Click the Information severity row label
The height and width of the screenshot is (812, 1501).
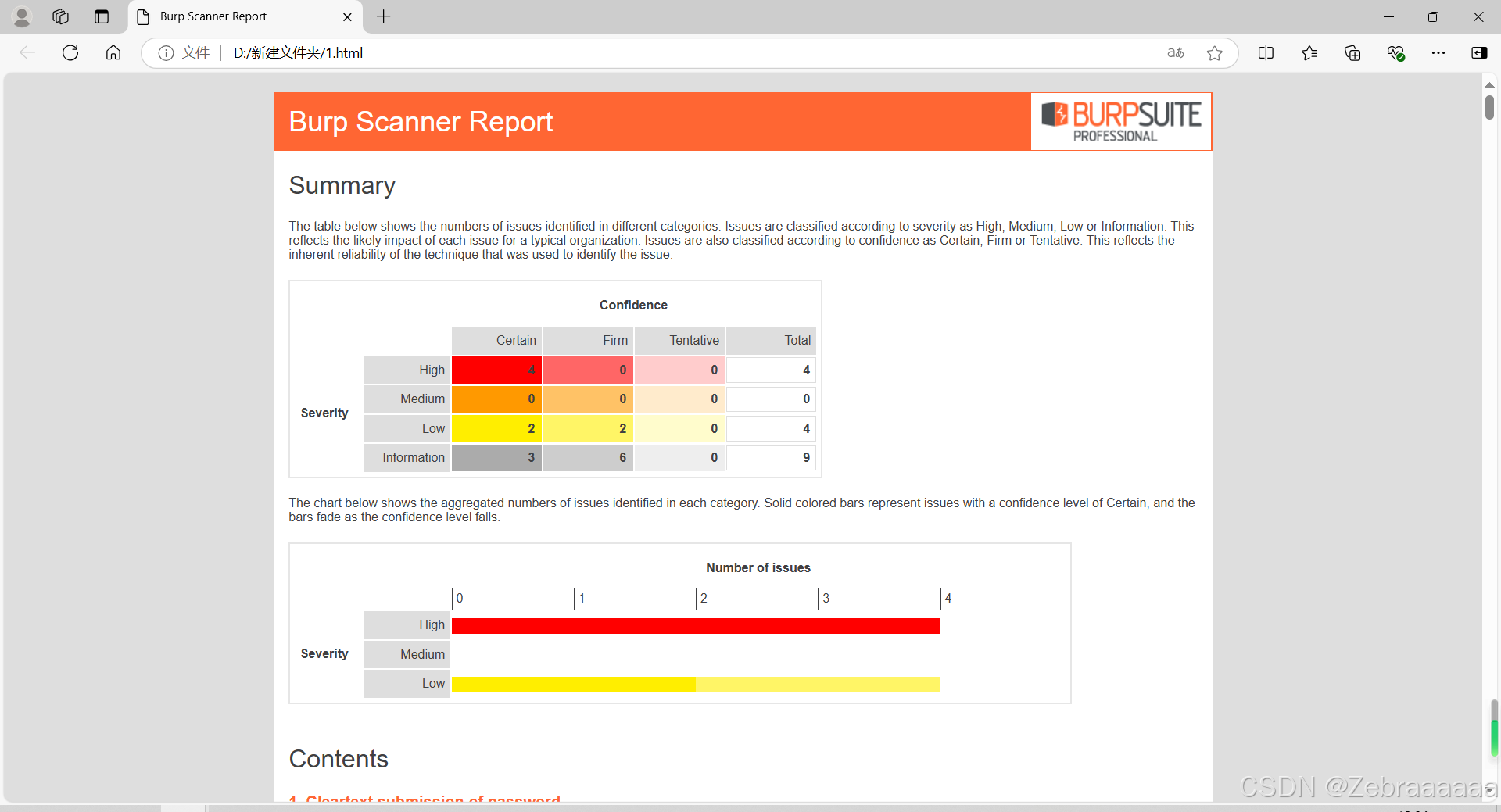[407, 457]
